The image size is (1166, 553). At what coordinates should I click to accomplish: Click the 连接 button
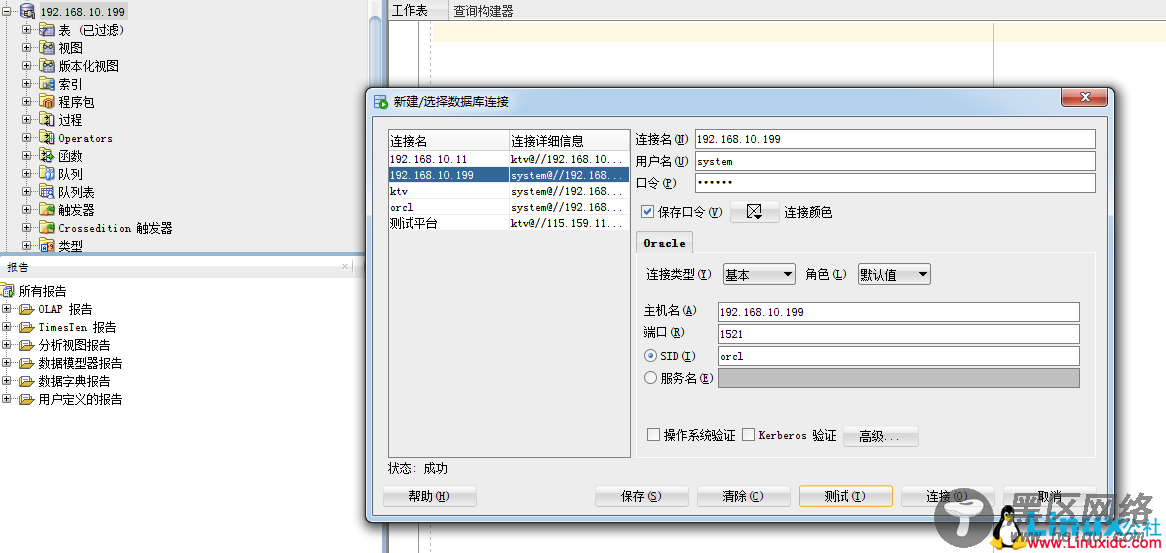[x=947, y=497]
